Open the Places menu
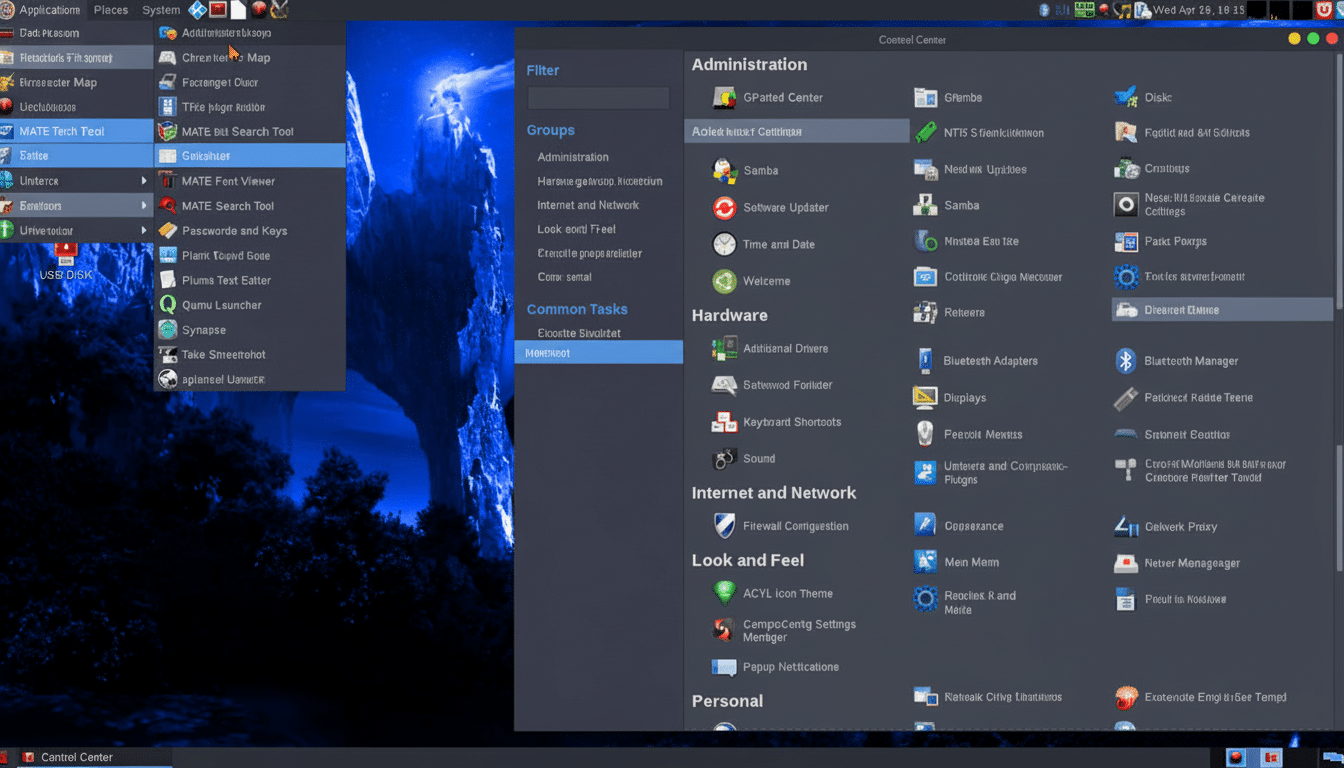 [110, 10]
